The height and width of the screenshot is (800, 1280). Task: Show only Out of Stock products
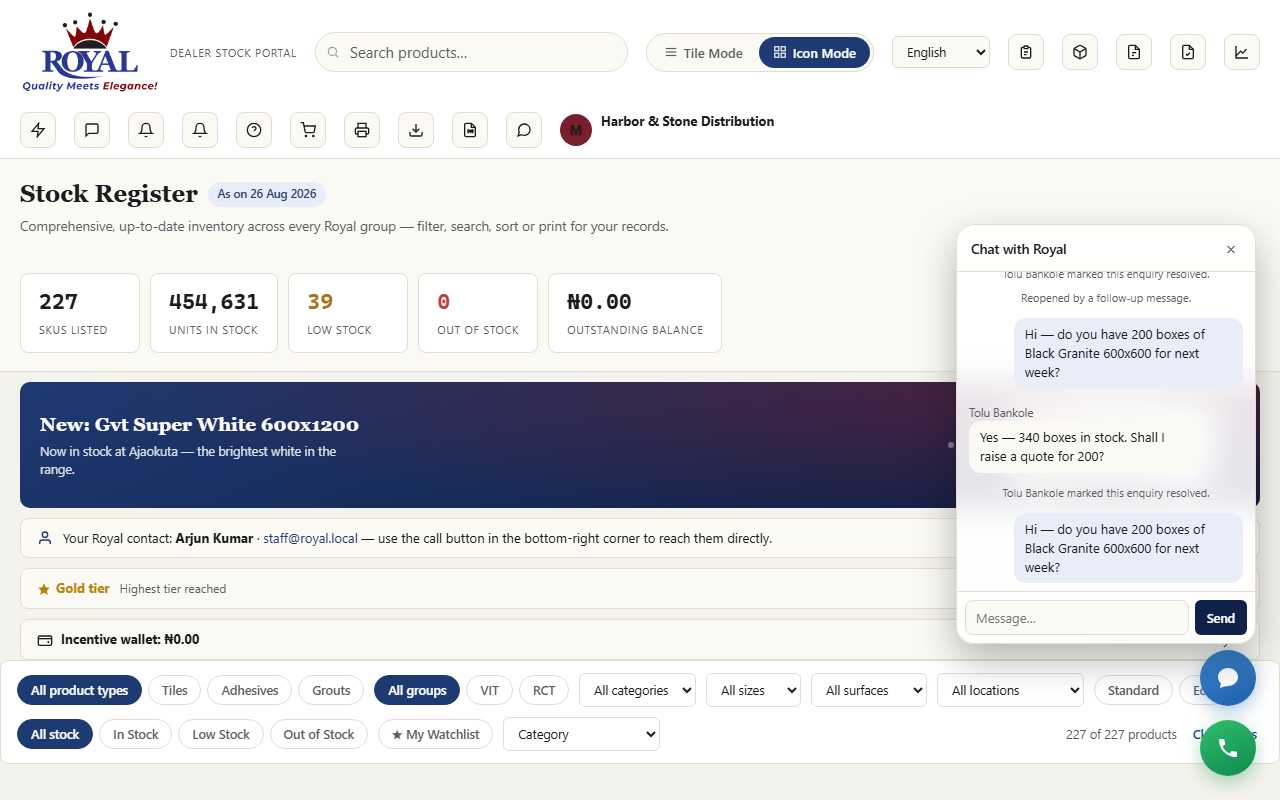(319, 734)
